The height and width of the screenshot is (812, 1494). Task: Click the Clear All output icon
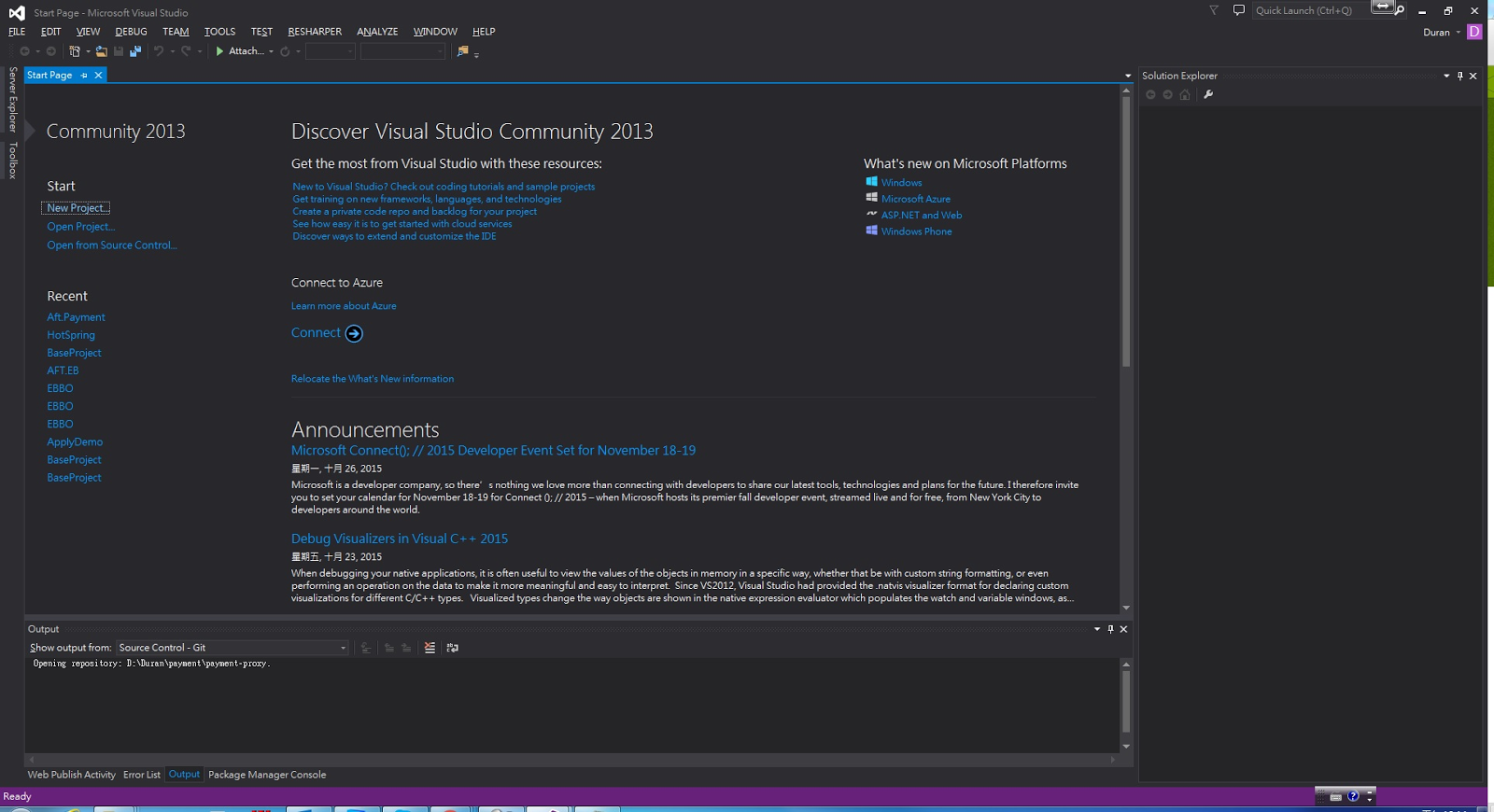point(430,648)
